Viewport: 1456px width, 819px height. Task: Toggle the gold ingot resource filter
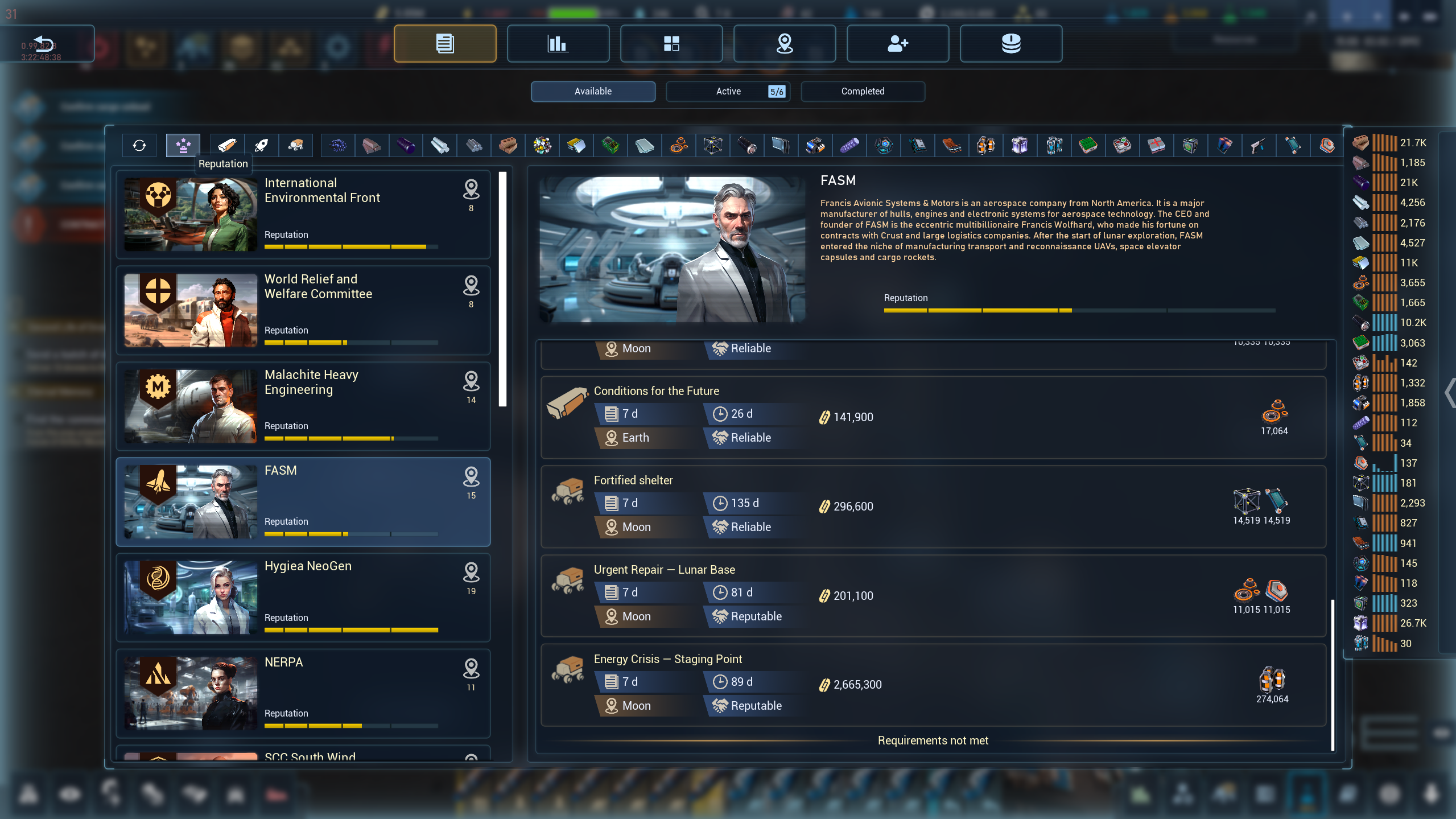pos(576,146)
